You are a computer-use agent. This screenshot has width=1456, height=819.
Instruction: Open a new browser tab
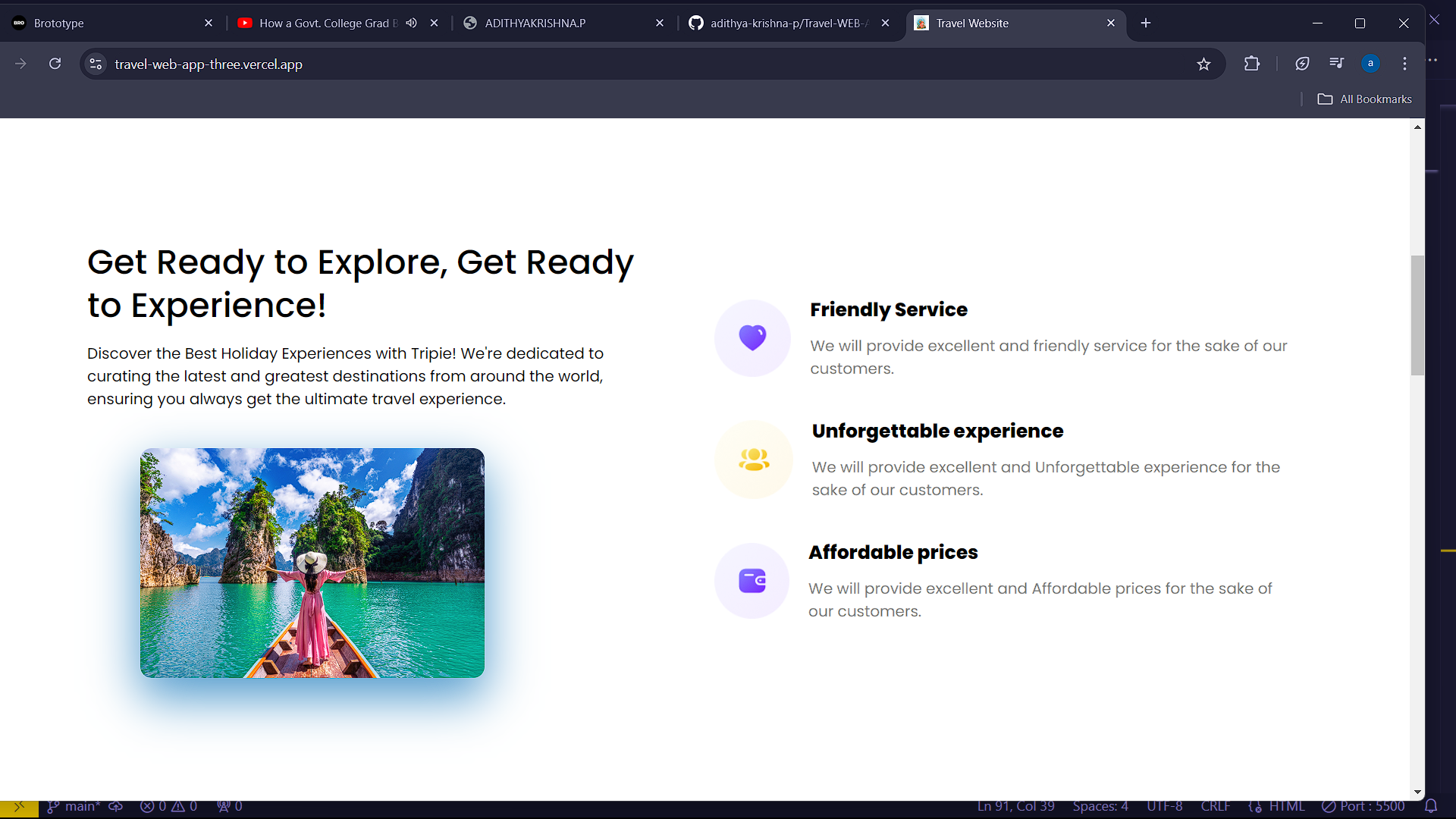coord(1146,24)
